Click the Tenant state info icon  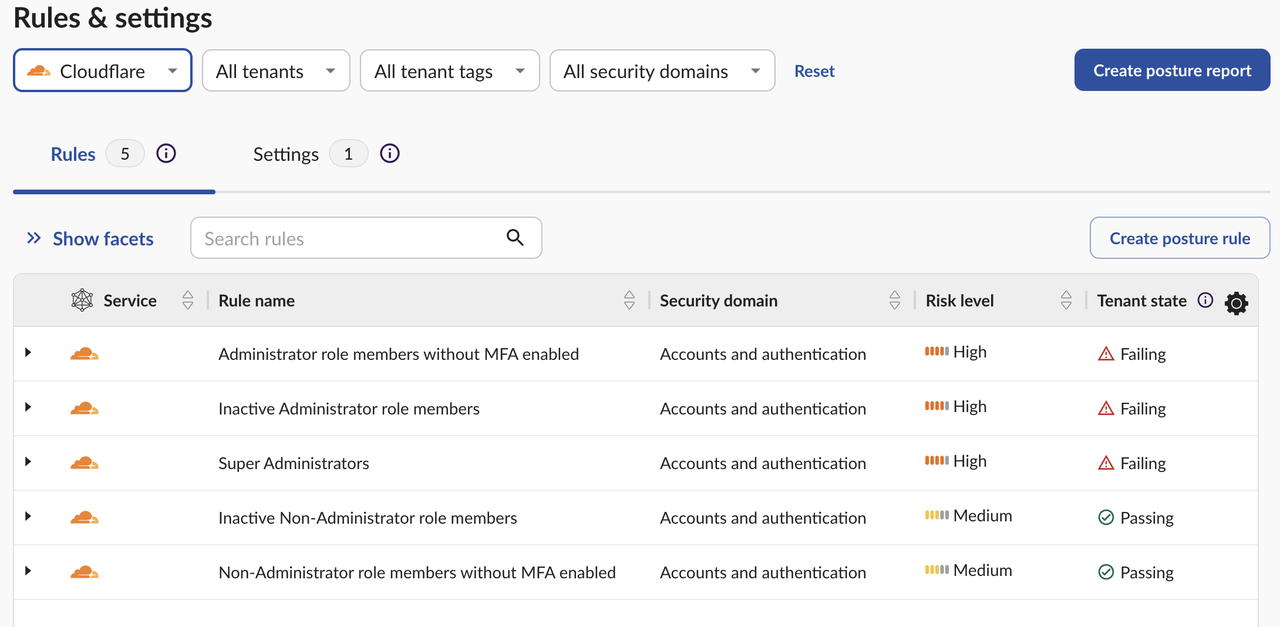coord(1205,300)
